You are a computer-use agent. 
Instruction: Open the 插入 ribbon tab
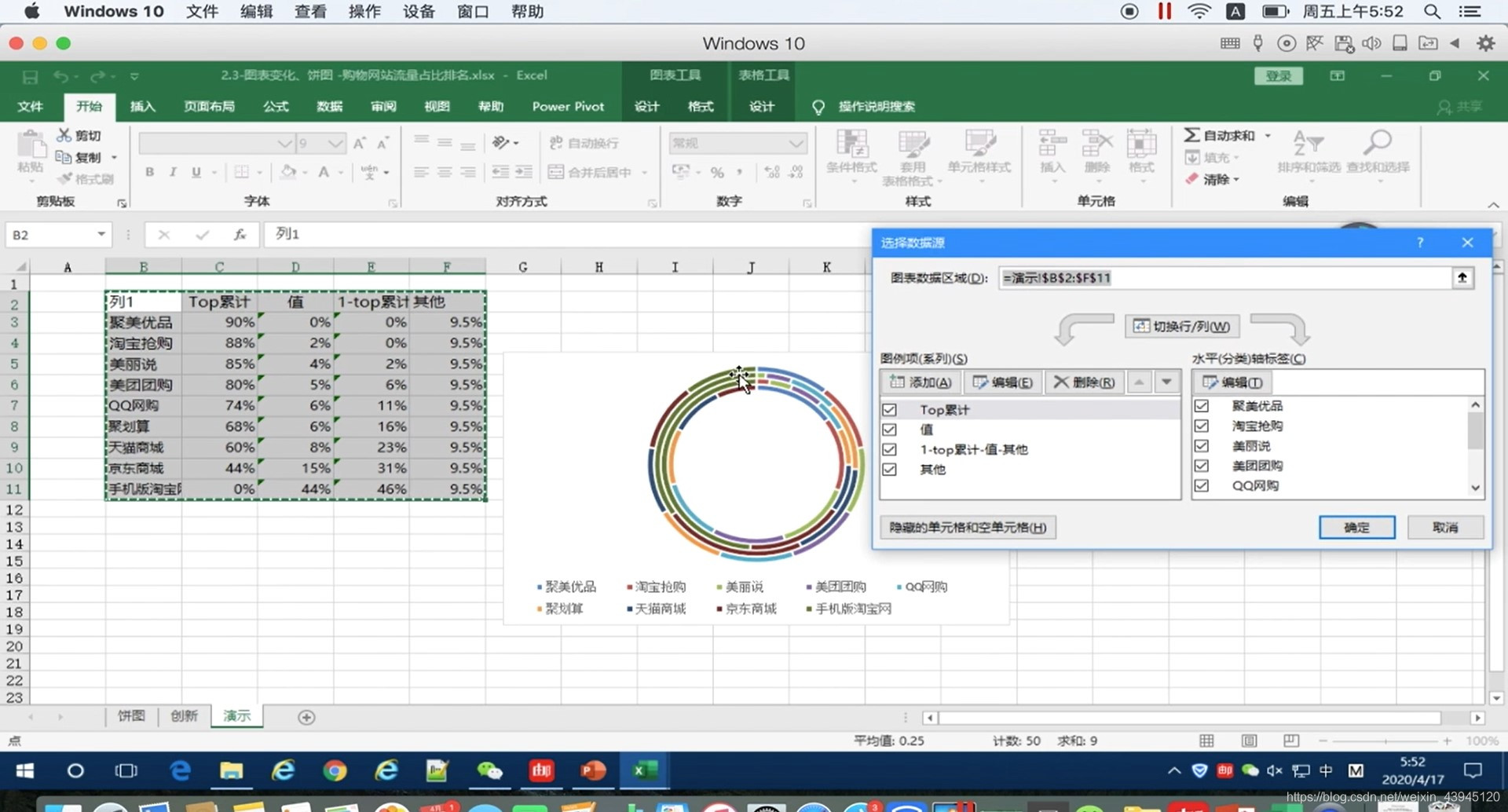[x=143, y=107]
